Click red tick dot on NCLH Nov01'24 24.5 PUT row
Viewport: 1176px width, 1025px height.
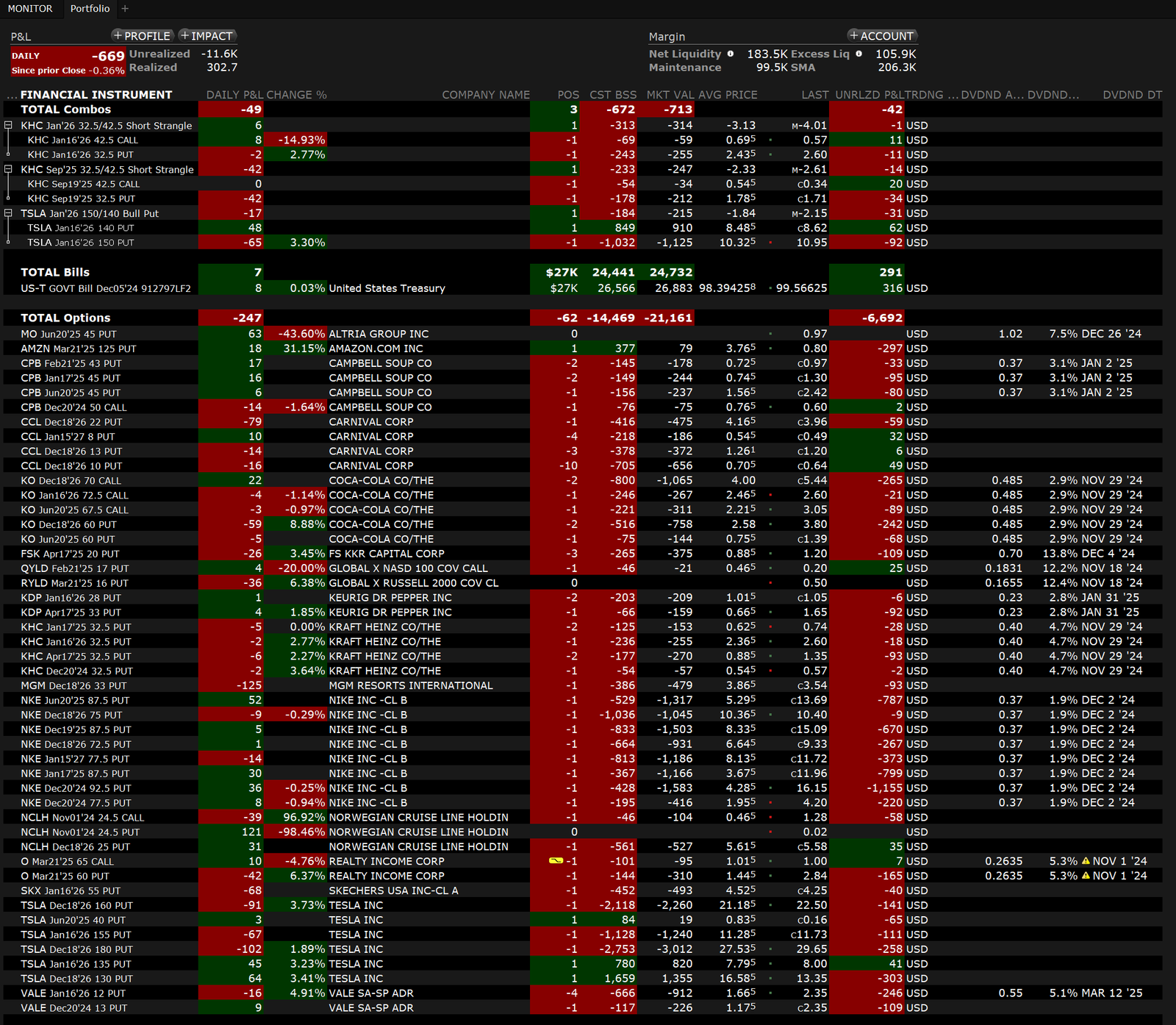(x=770, y=832)
